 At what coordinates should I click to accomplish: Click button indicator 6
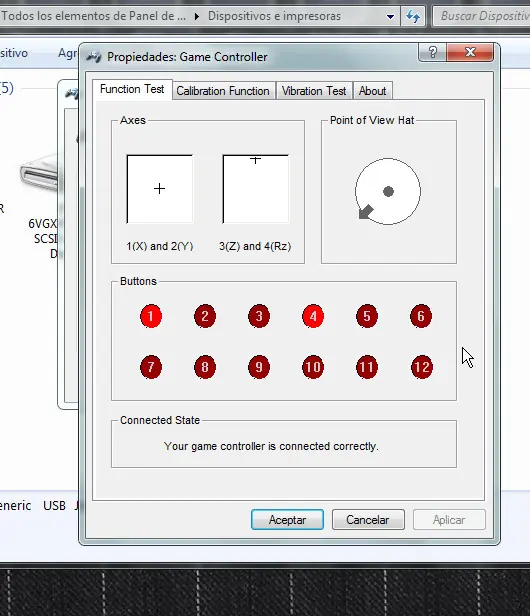421,316
